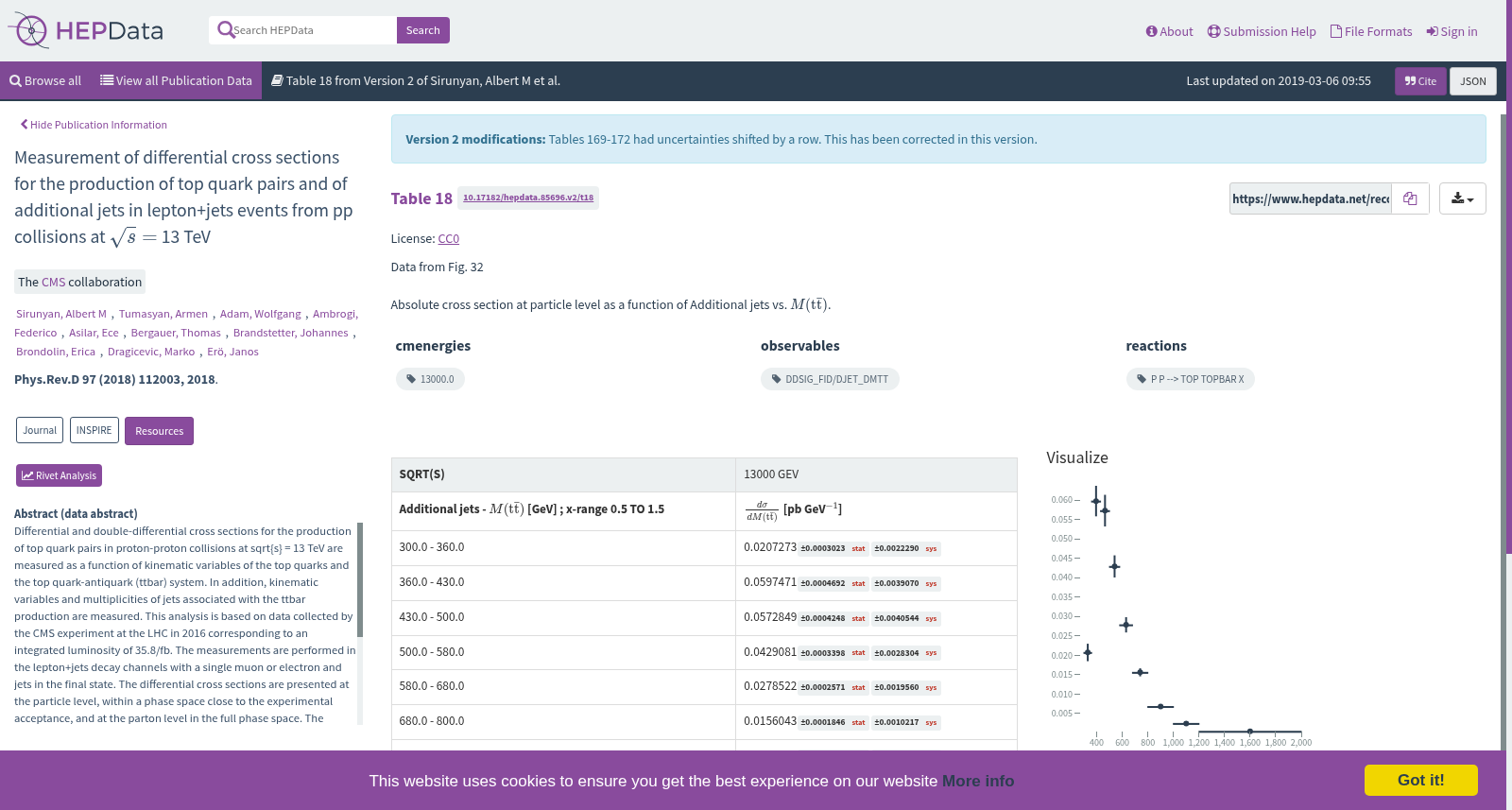Select table cell 500.0 - 580.0
1512x810 pixels.
(x=563, y=652)
